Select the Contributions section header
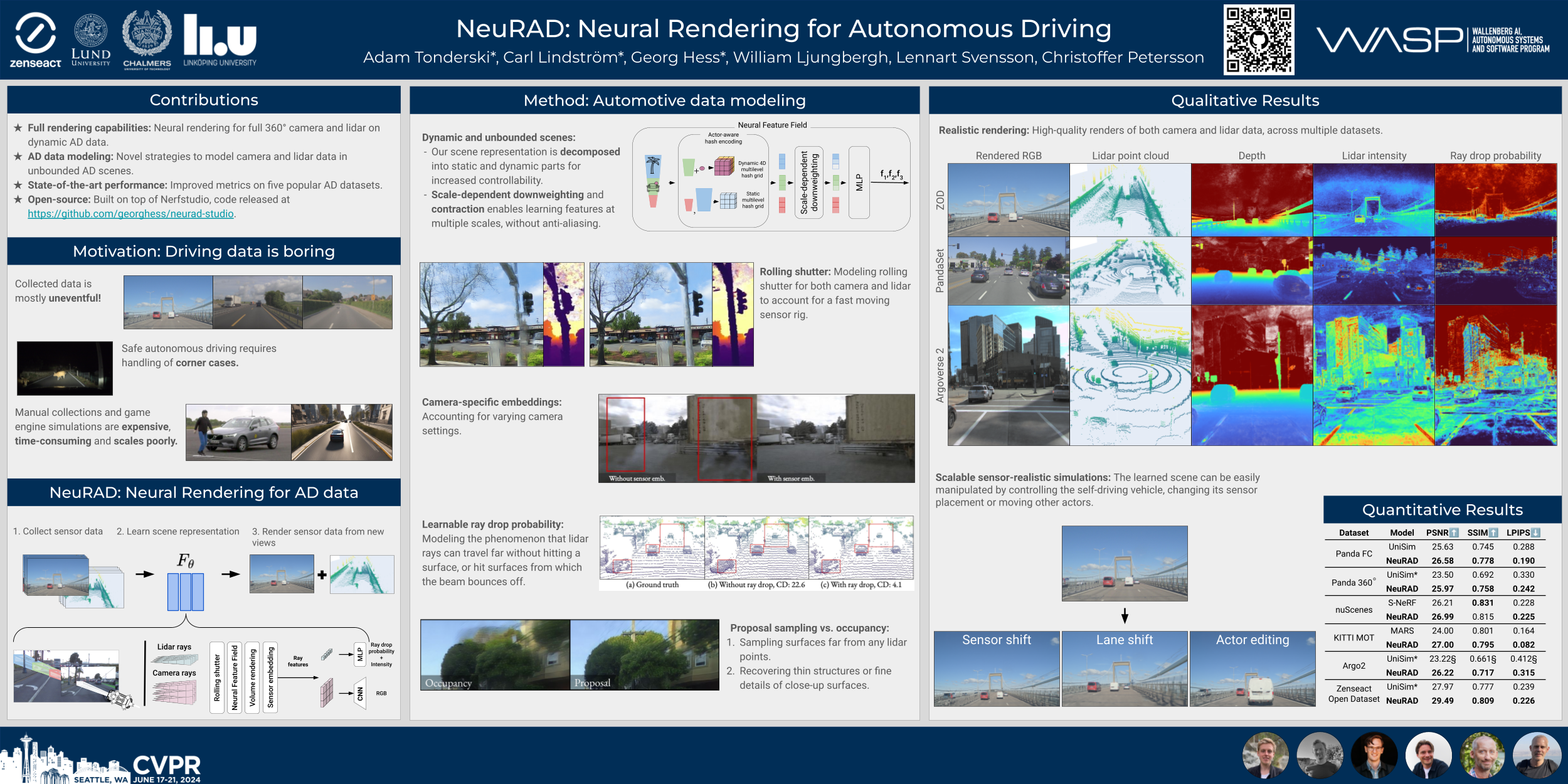Screen dimensions: 1568x784 (204, 100)
